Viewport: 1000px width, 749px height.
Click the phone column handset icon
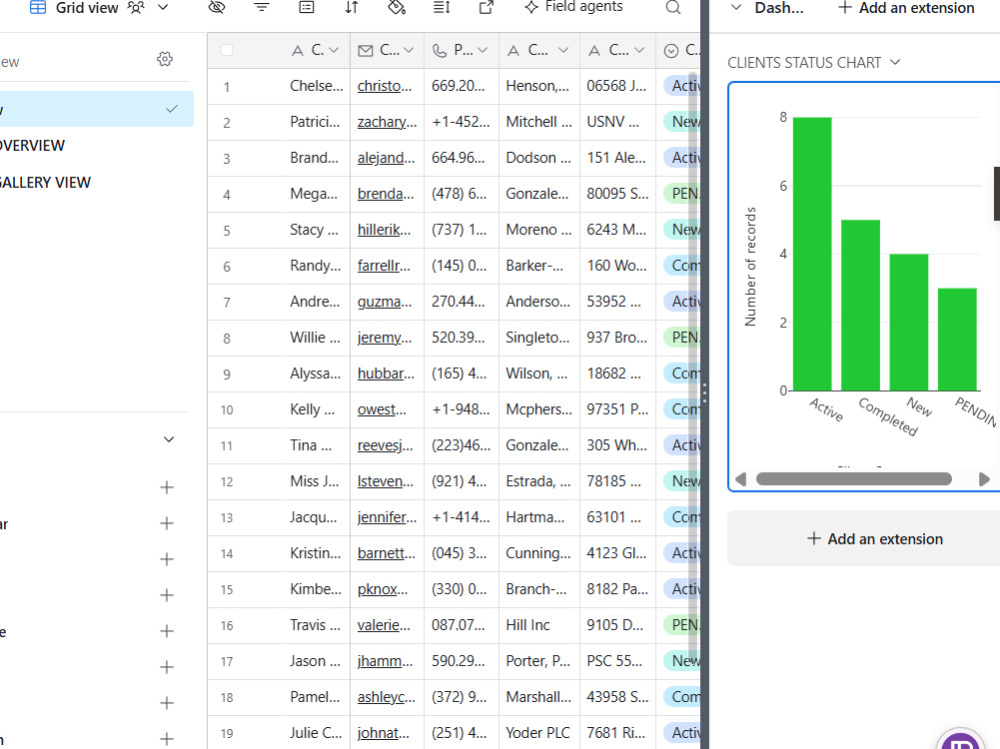[439, 51]
